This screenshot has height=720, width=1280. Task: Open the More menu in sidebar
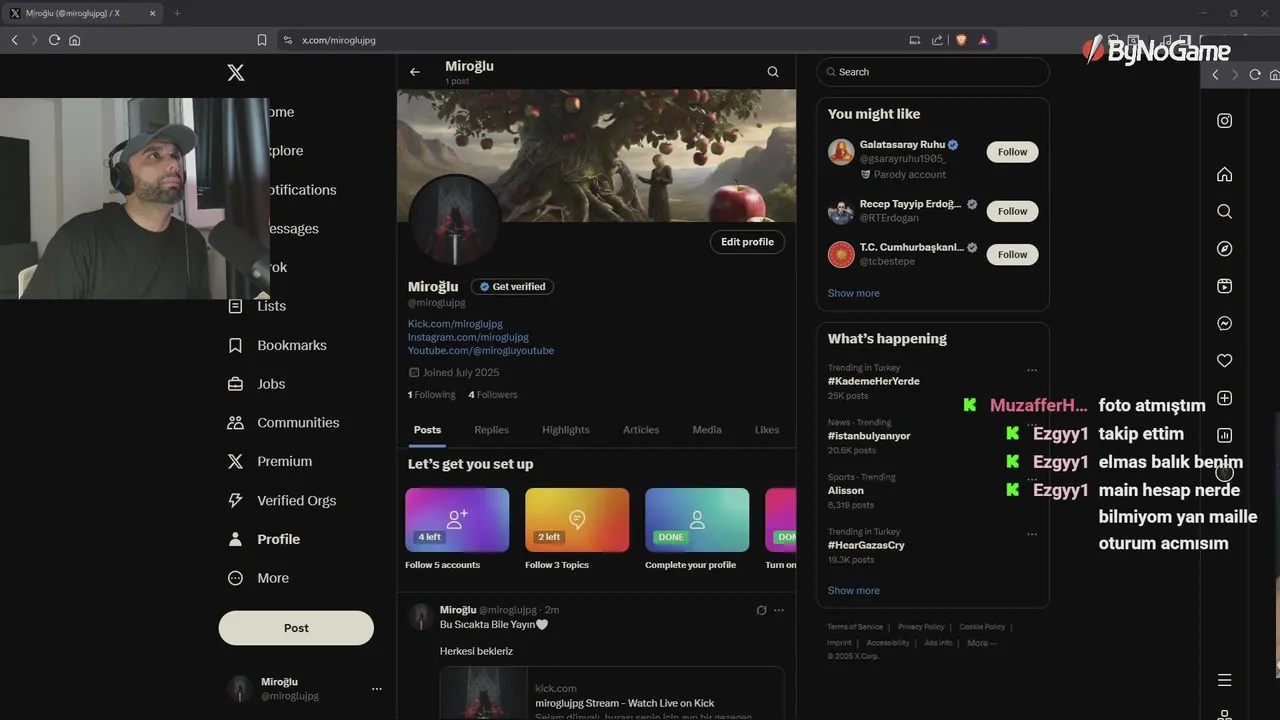258,578
